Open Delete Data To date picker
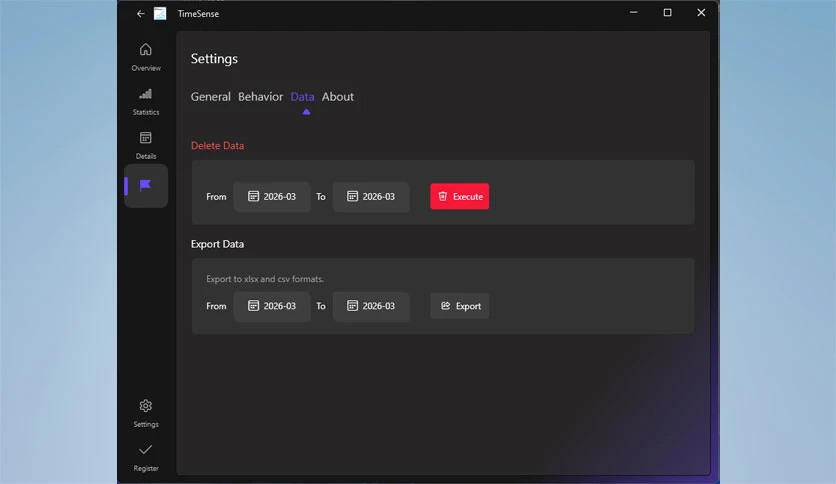 (371, 197)
